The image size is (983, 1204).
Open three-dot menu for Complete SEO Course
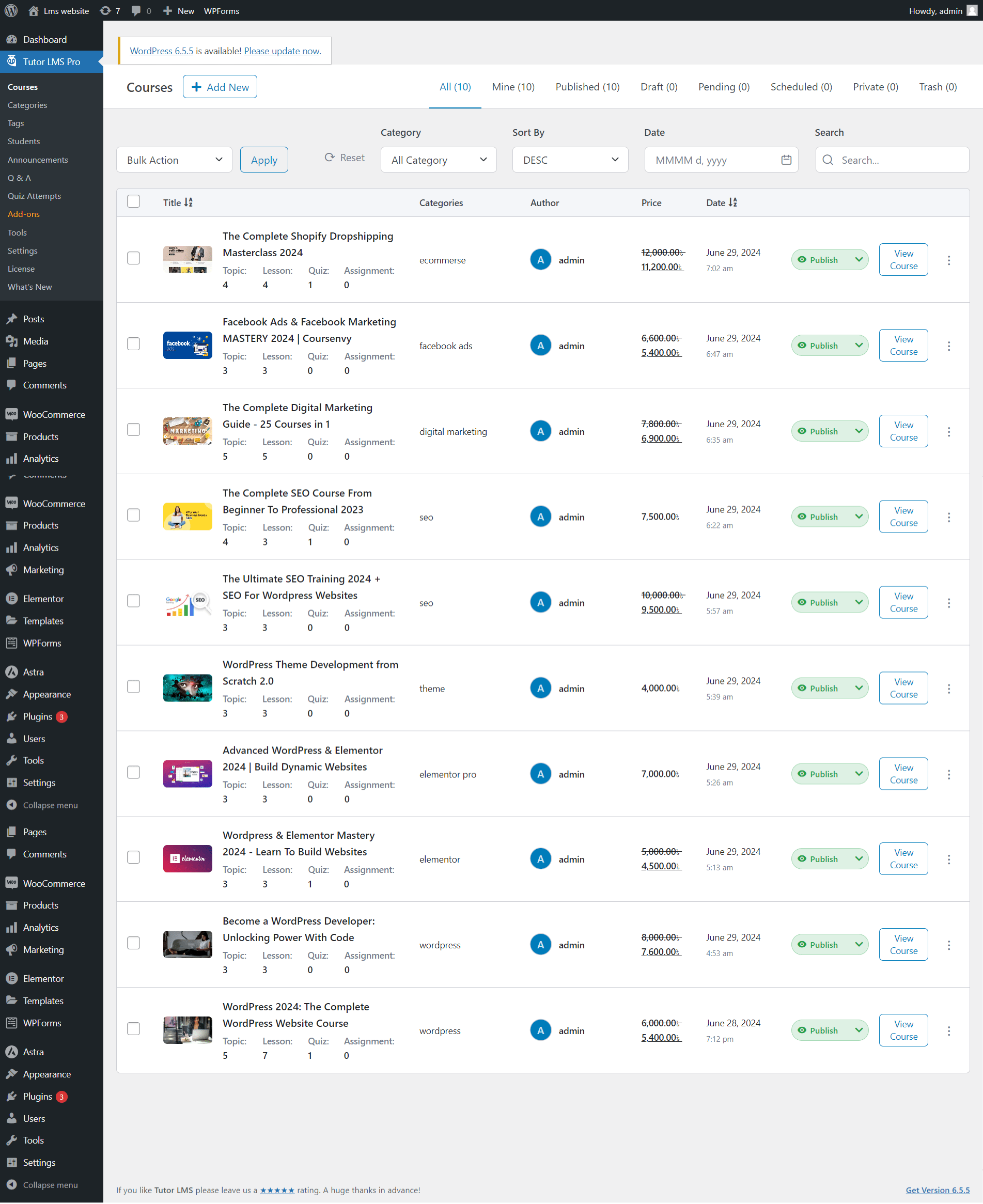(948, 517)
